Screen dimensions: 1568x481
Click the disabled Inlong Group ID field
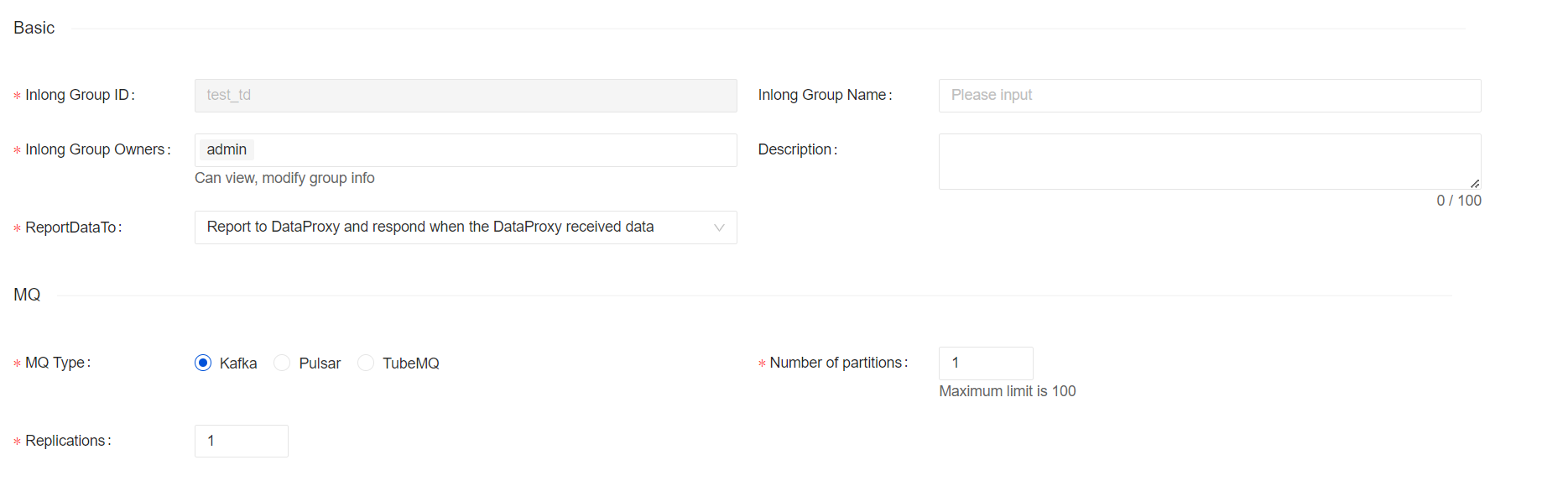466,96
